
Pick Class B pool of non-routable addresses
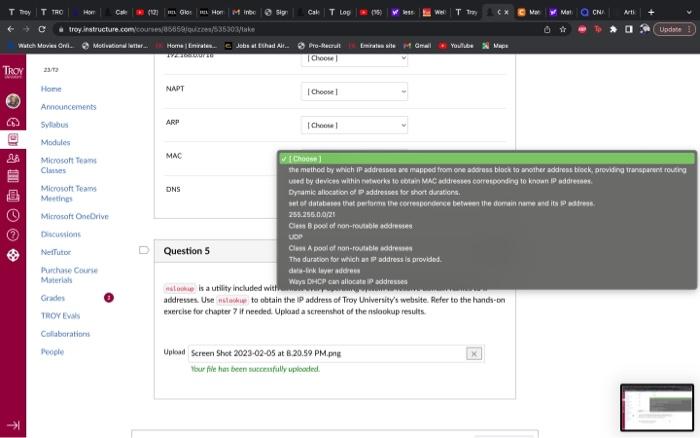487,225
